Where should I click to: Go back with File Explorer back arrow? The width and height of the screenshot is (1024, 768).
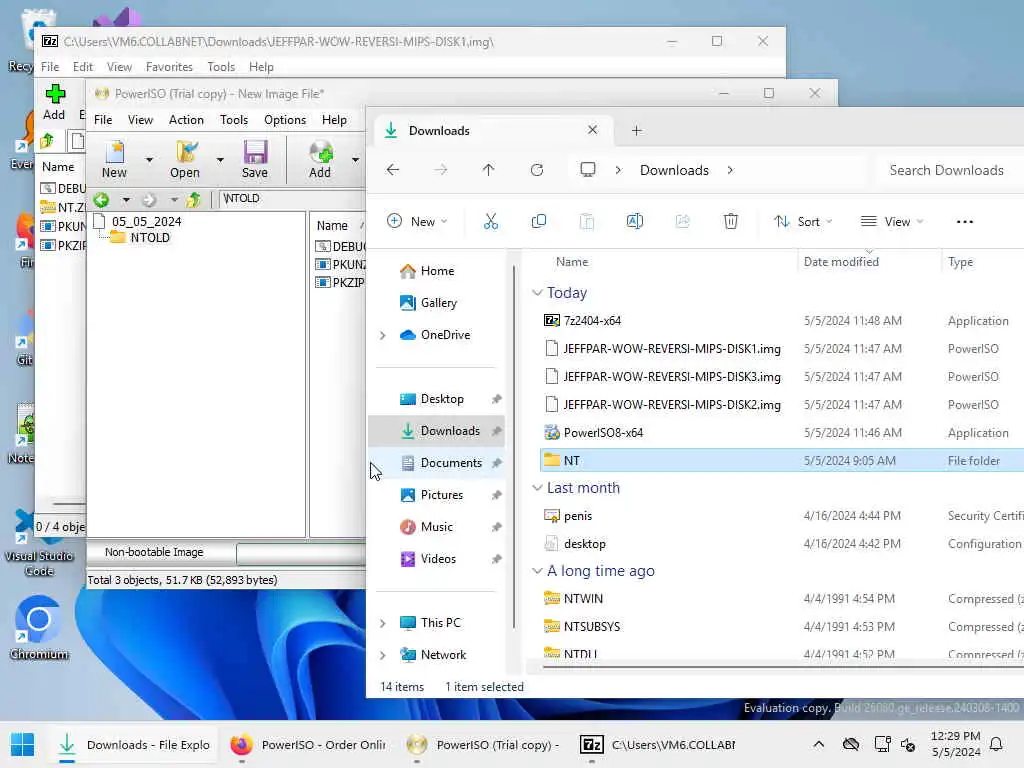392,170
